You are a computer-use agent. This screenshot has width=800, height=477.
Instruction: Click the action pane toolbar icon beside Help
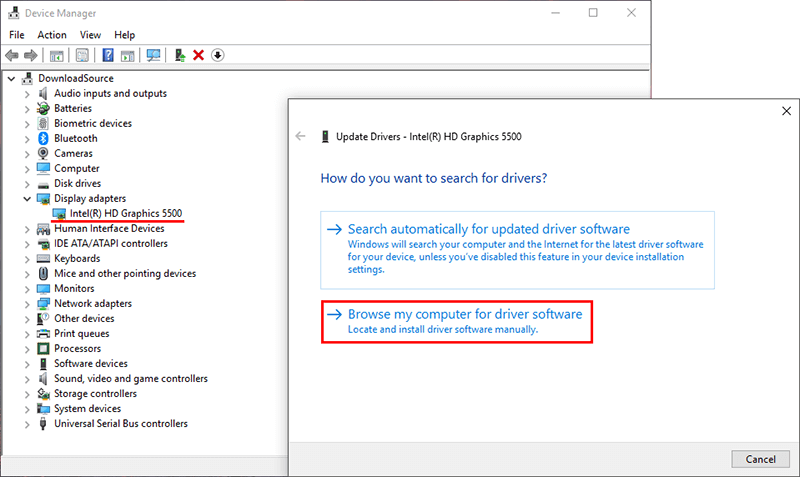pos(128,55)
